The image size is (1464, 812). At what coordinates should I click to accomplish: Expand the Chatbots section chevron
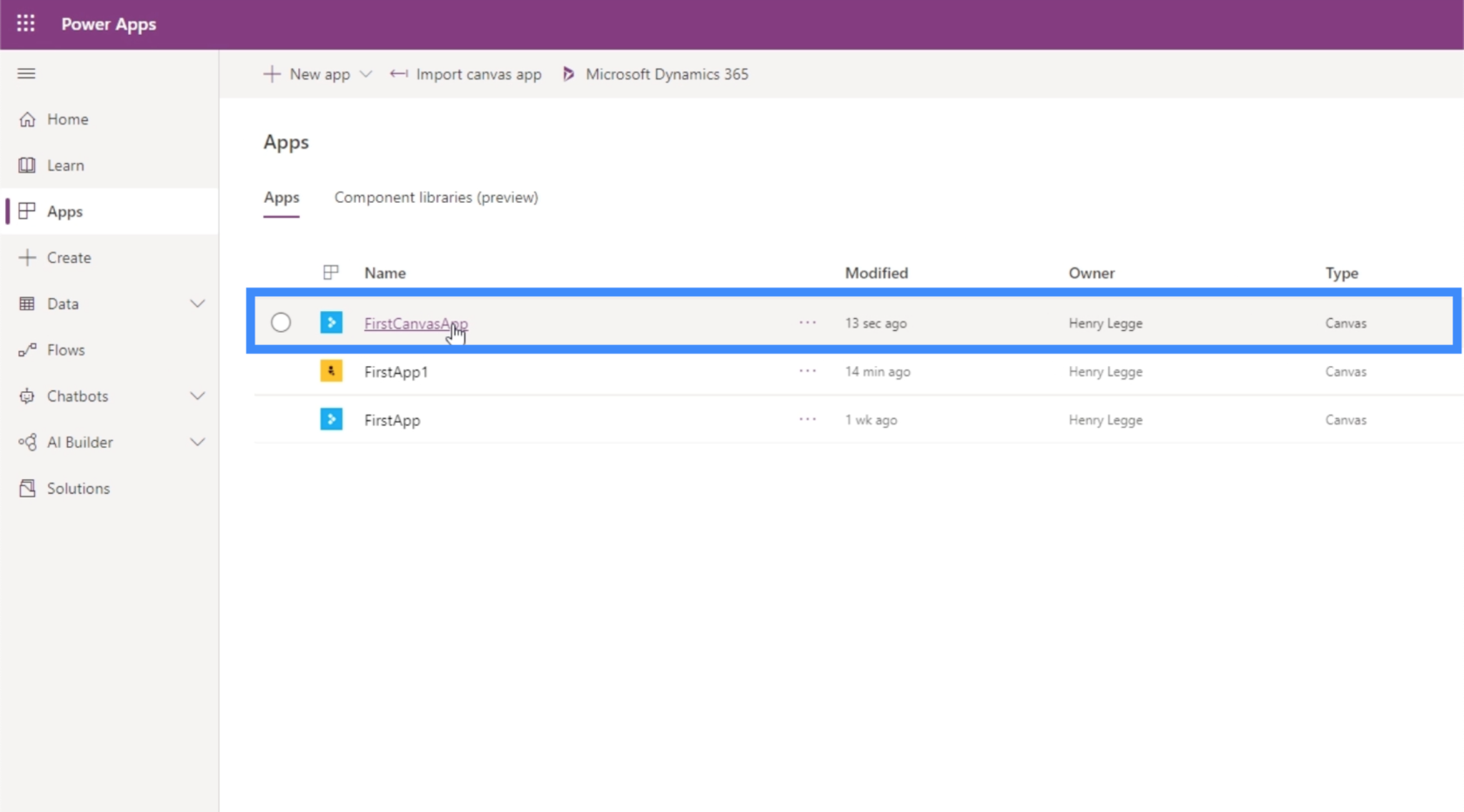(198, 396)
